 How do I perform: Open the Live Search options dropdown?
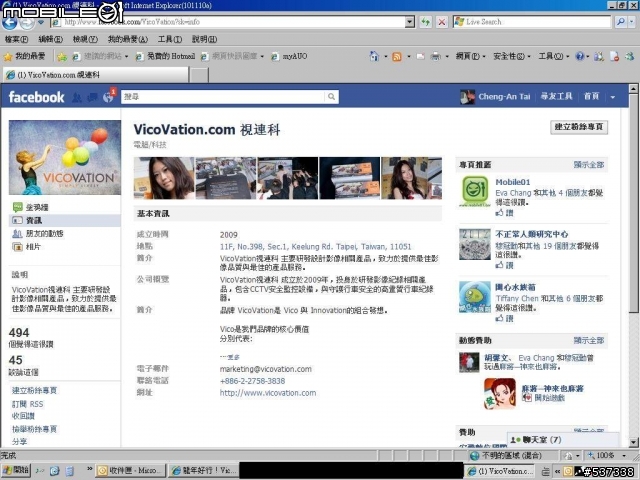[x=632, y=22]
